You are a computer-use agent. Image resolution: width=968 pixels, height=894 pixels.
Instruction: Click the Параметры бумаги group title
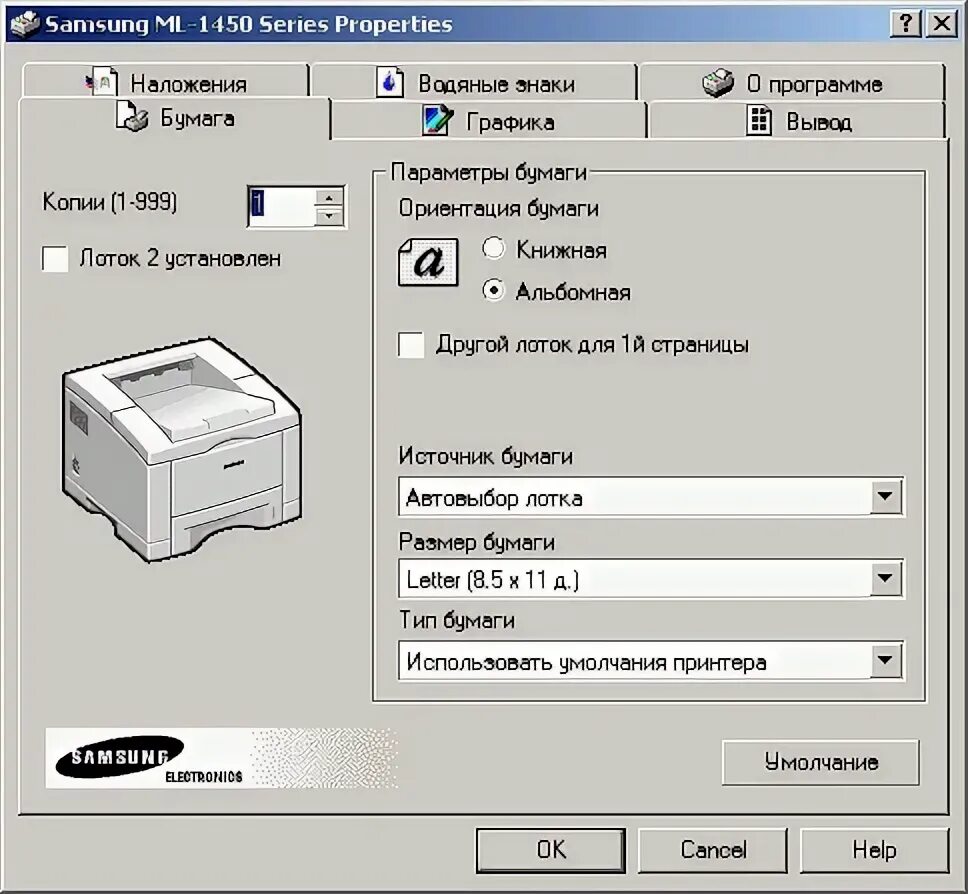(488, 172)
